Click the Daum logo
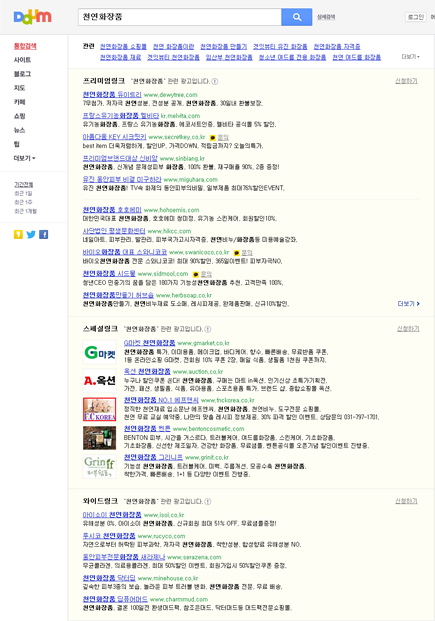The height and width of the screenshot is (621, 435). pos(32,17)
